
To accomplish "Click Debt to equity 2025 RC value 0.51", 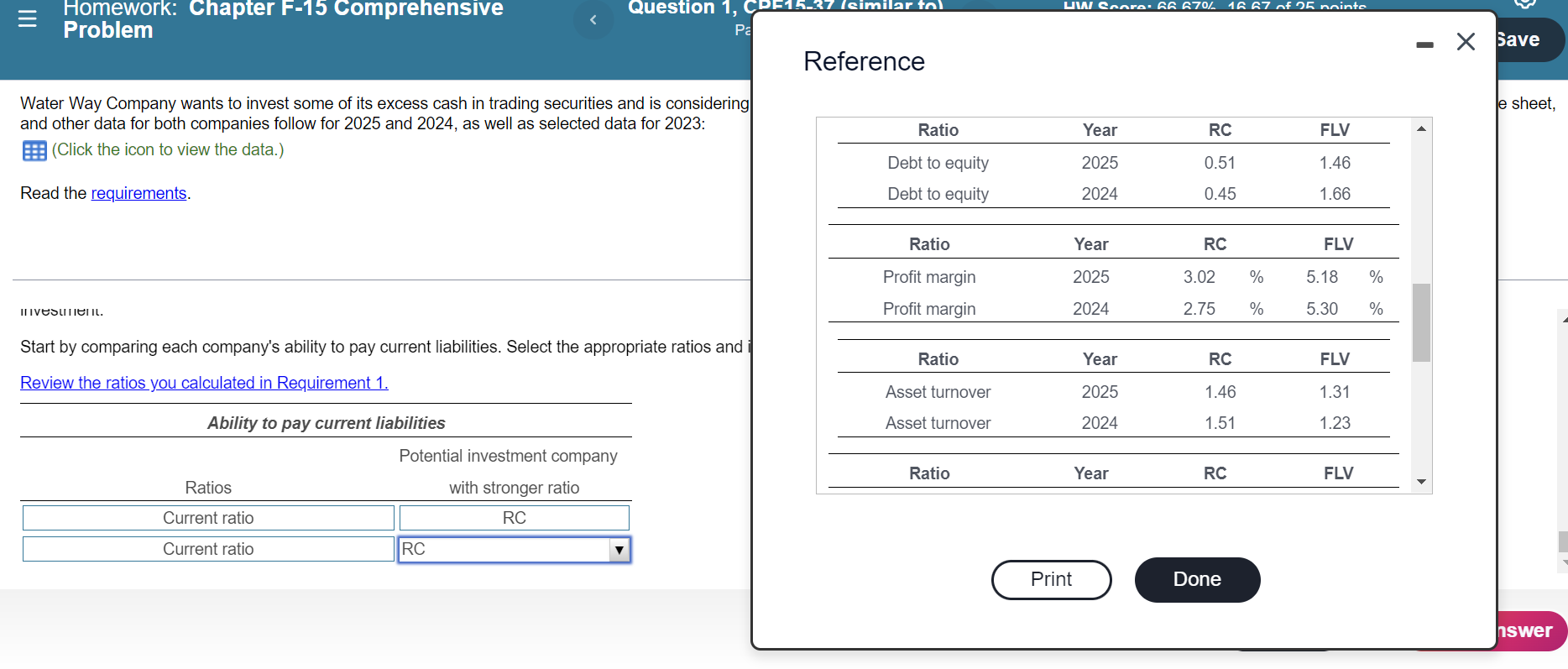I will point(1220,163).
